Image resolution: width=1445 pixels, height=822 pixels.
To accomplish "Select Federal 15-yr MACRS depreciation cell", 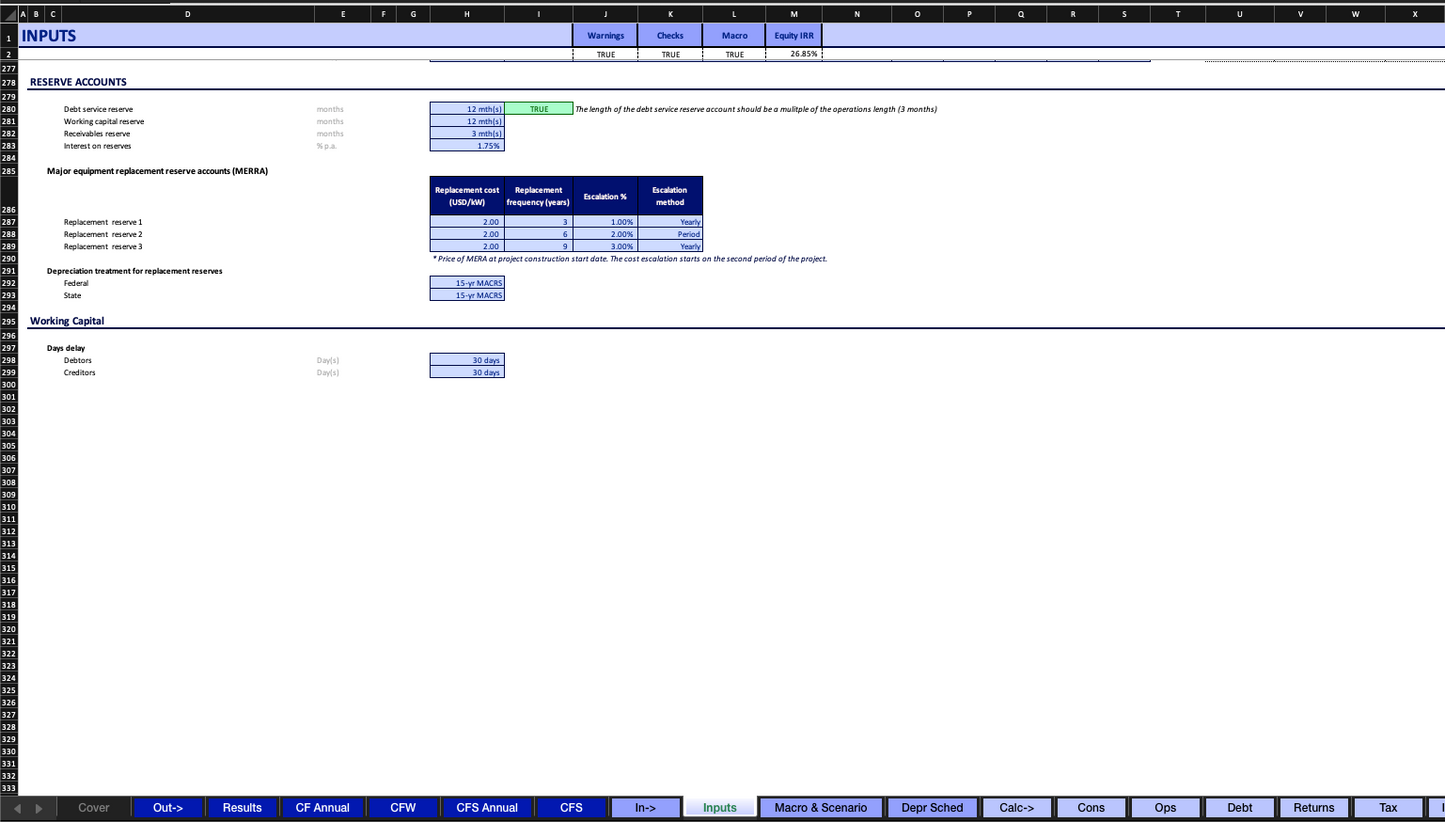I will [467, 283].
